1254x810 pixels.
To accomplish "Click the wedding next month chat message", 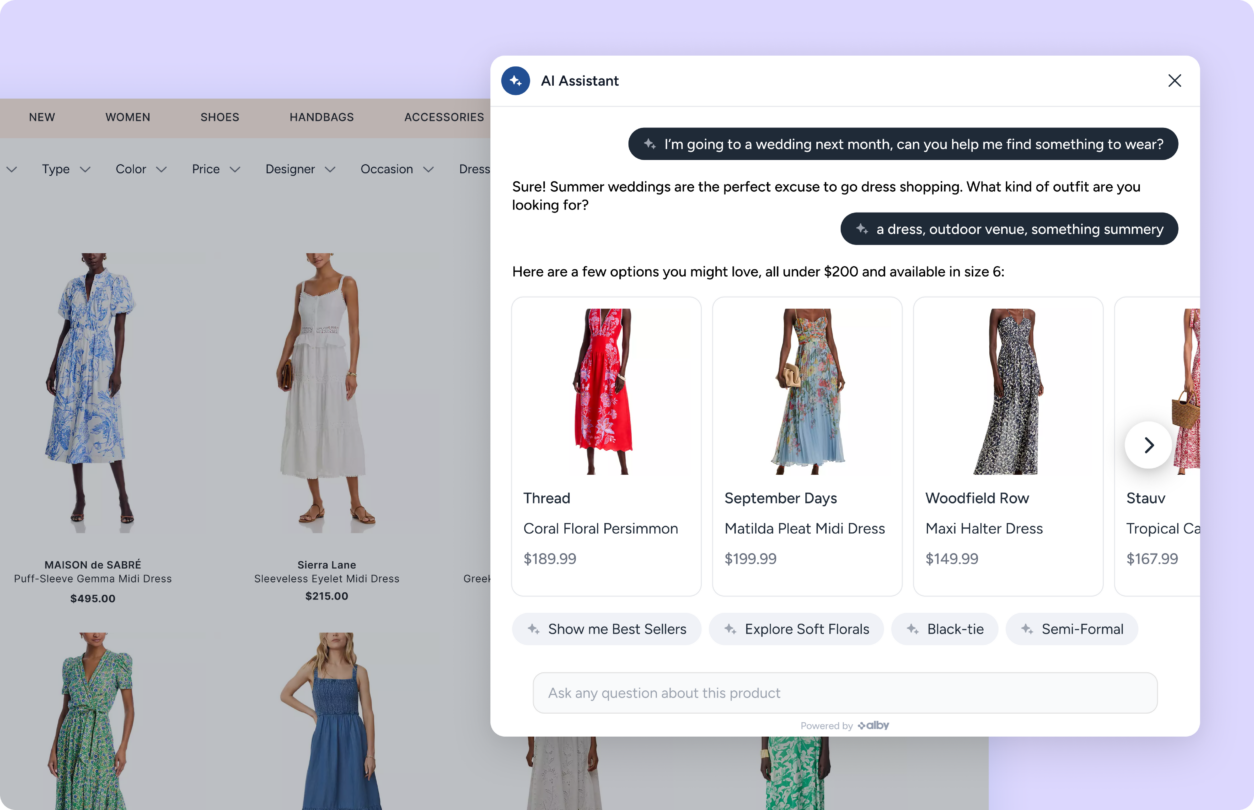I will [903, 144].
